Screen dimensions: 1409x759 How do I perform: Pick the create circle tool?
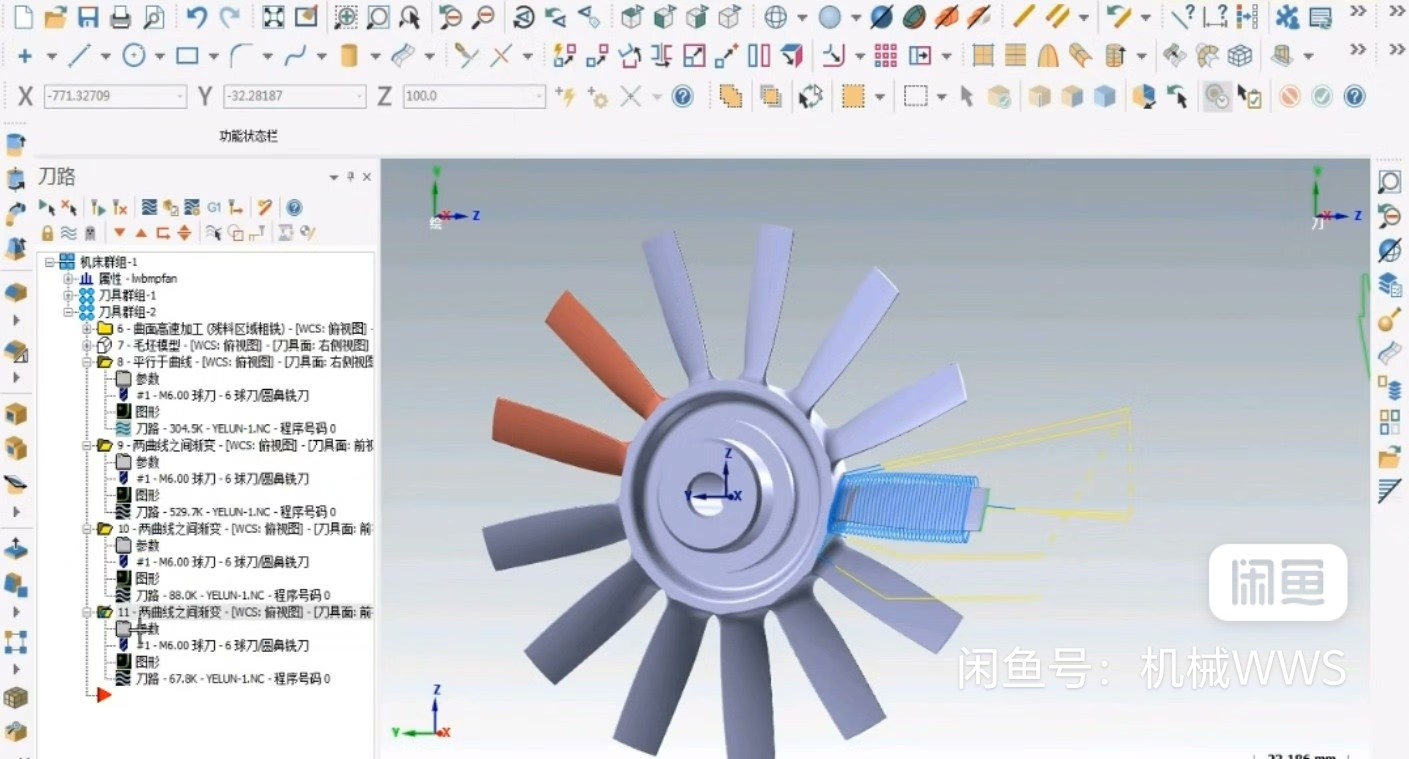pos(134,56)
